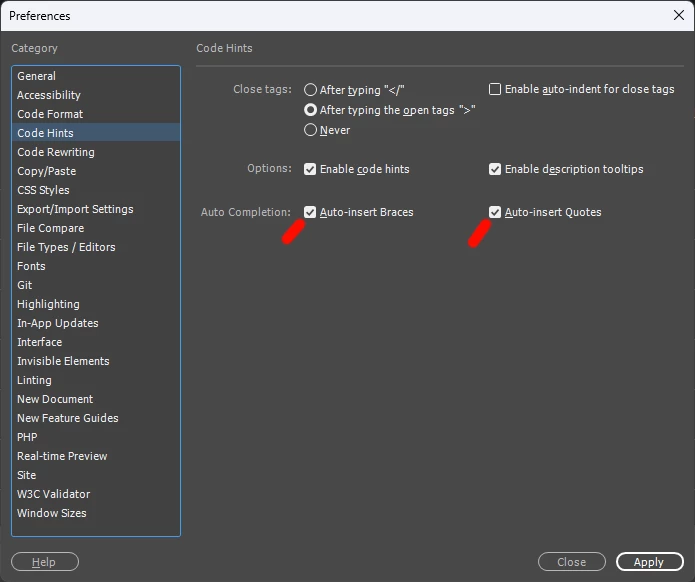Select In-App Updates category

click(96, 323)
